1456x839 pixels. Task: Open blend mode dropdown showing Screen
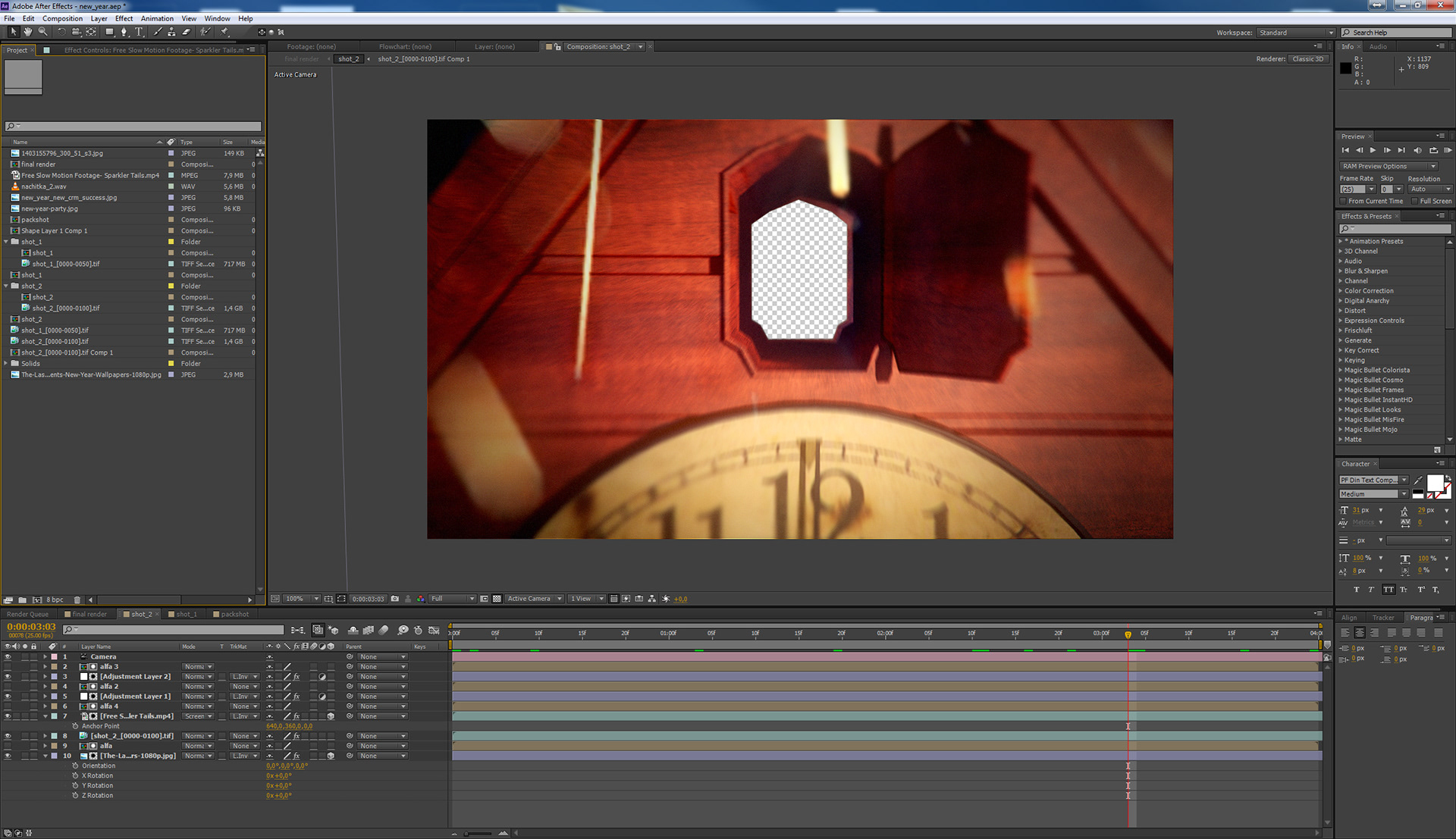(x=198, y=716)
